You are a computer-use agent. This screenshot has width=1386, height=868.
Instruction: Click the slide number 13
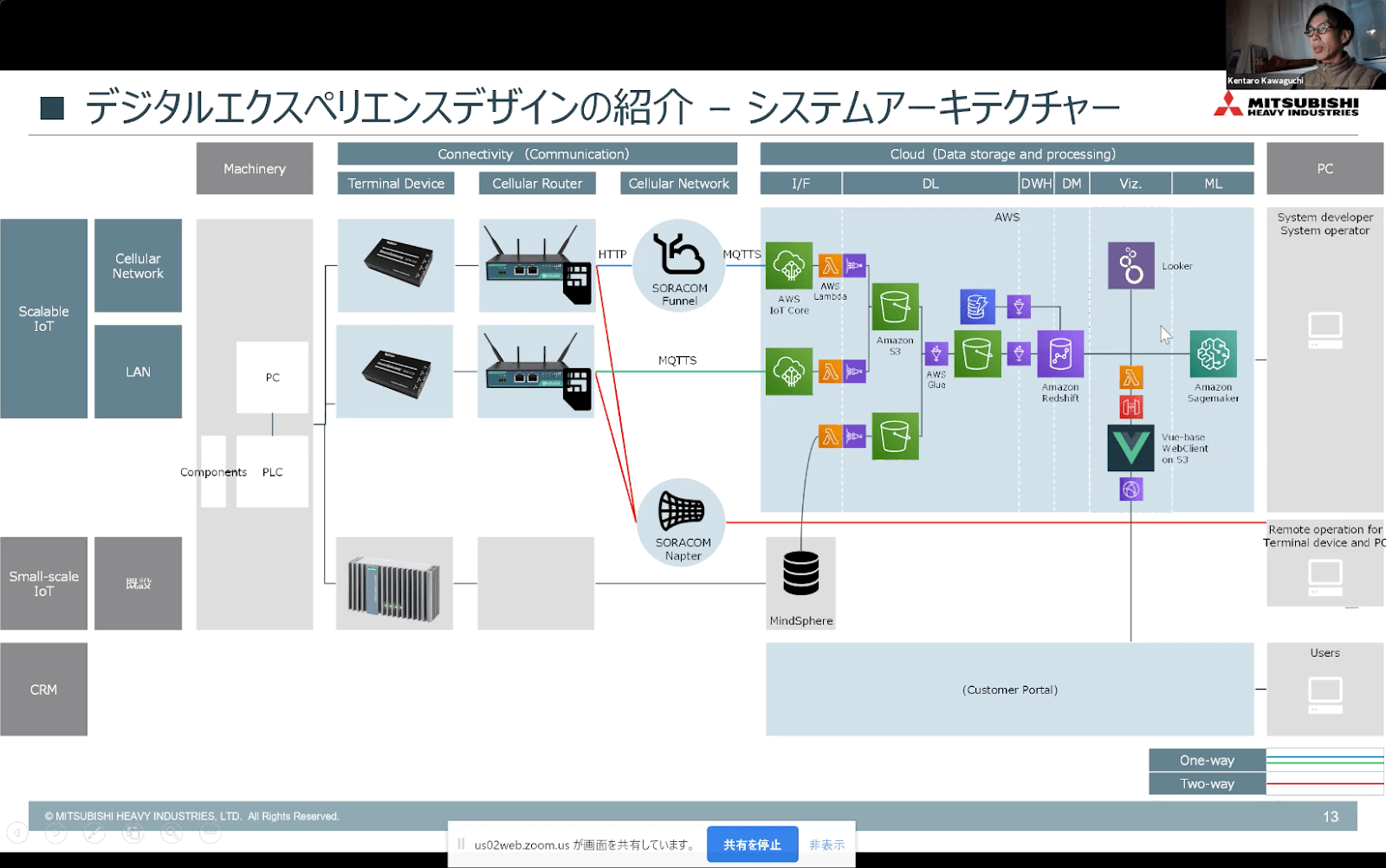point(1331,817)
